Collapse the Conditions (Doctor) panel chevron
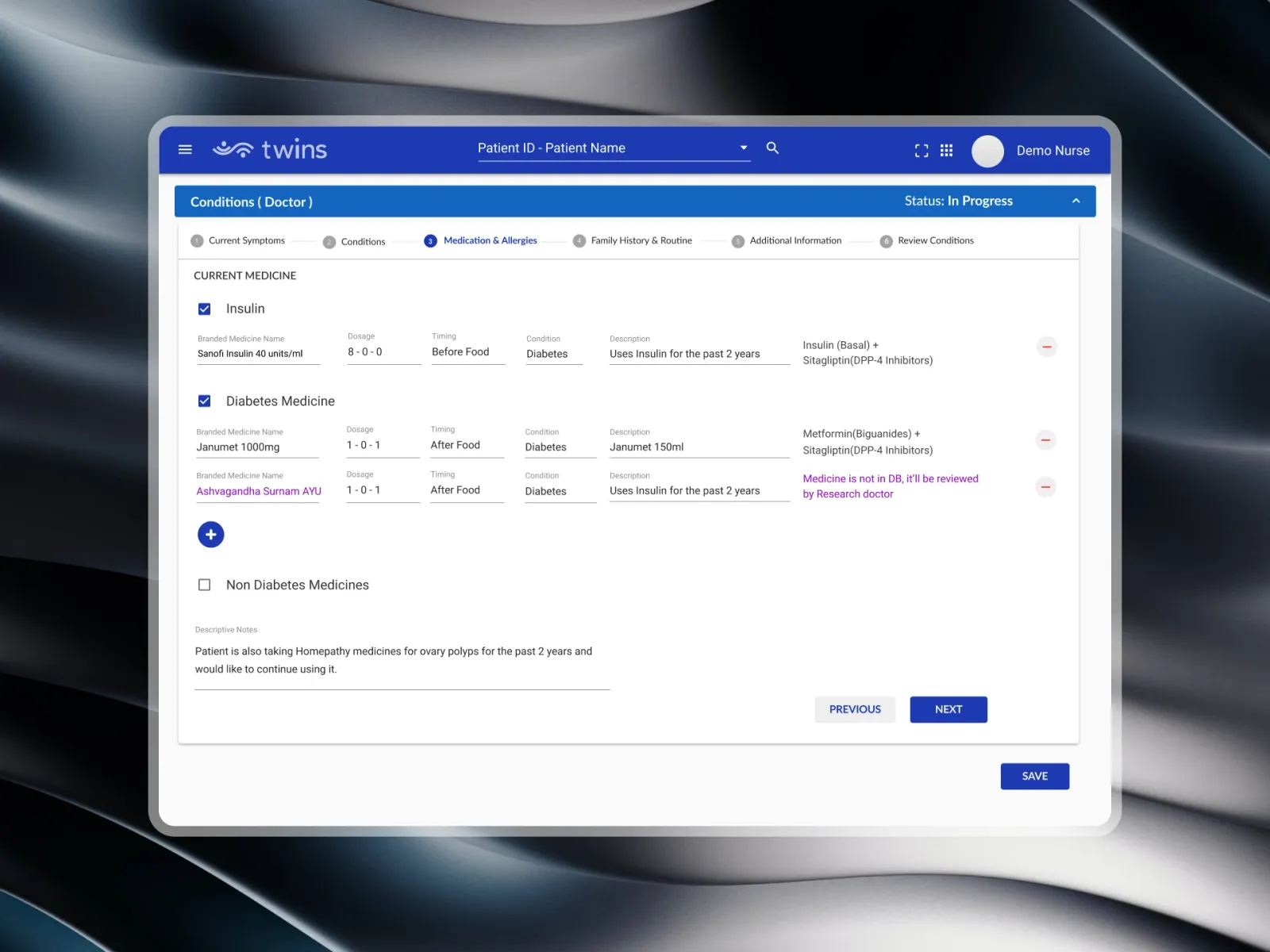 pyautogui.click(x=1076, y=202)
